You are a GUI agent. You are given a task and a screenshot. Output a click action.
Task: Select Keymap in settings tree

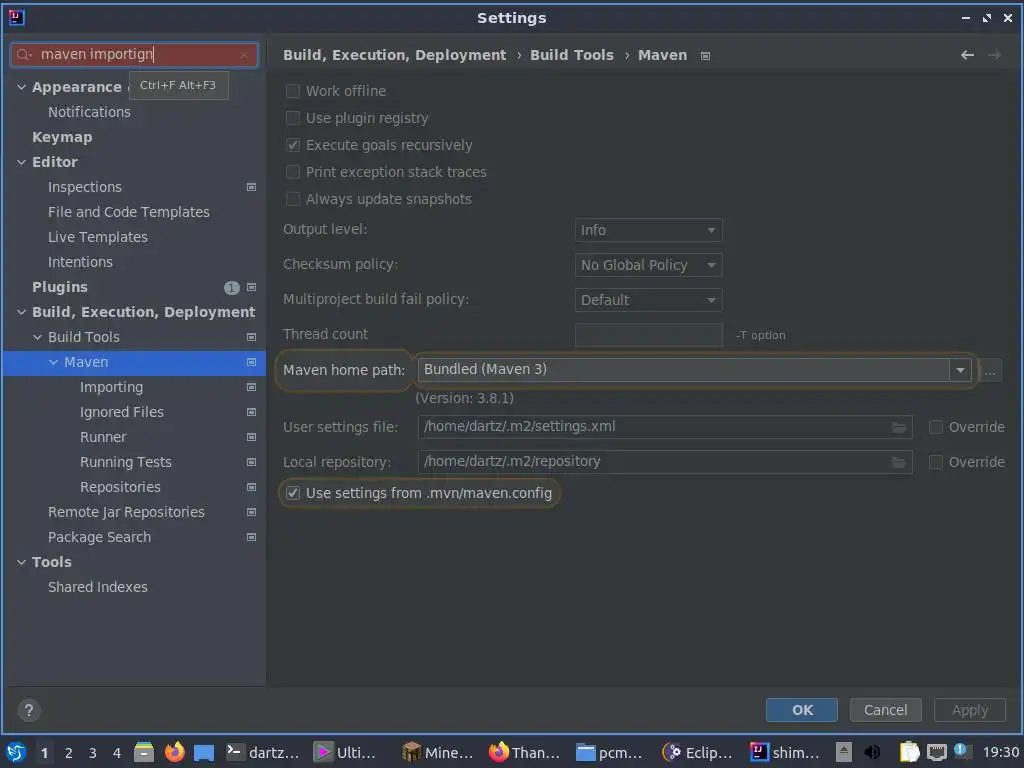coord(62,137)
